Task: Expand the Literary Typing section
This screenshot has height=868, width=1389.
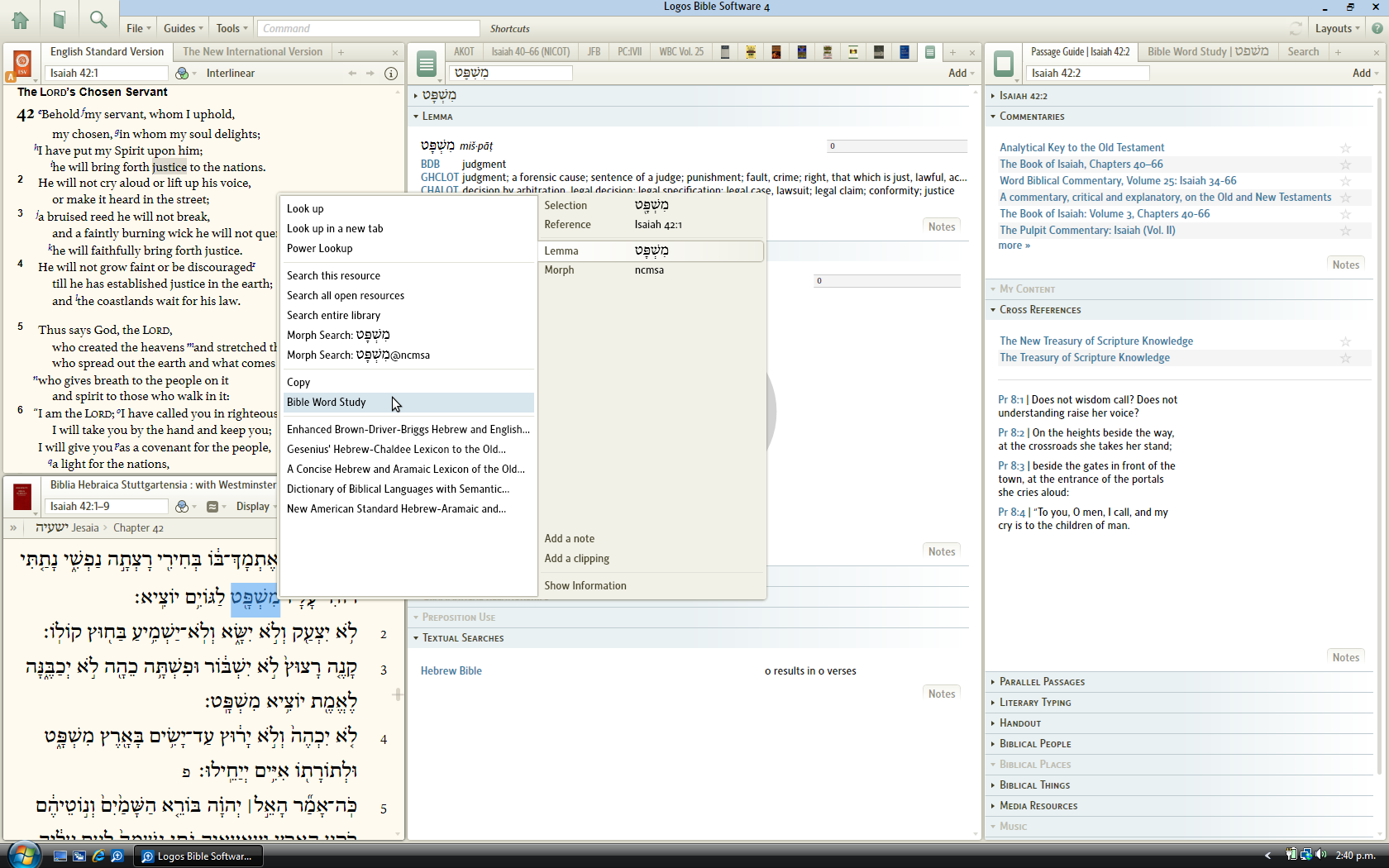Action: 993,703
